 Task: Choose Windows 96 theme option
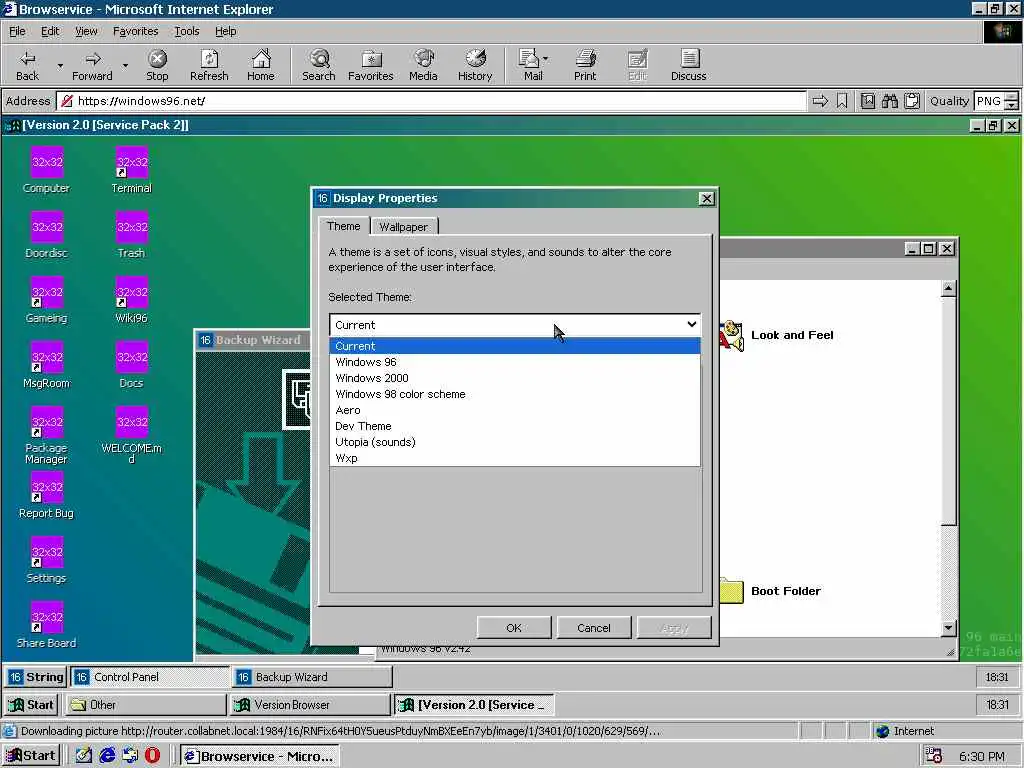click(x=515, y=362)
